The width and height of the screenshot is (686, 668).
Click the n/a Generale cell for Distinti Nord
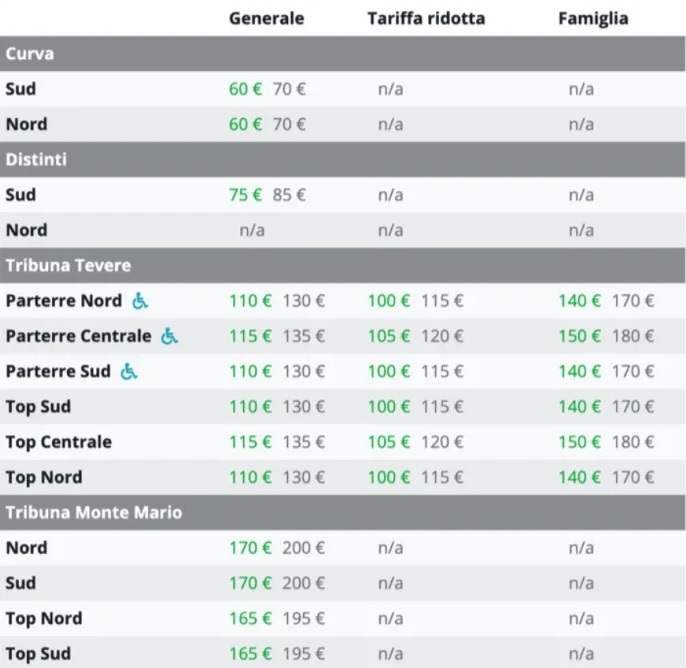click(252, 231)
